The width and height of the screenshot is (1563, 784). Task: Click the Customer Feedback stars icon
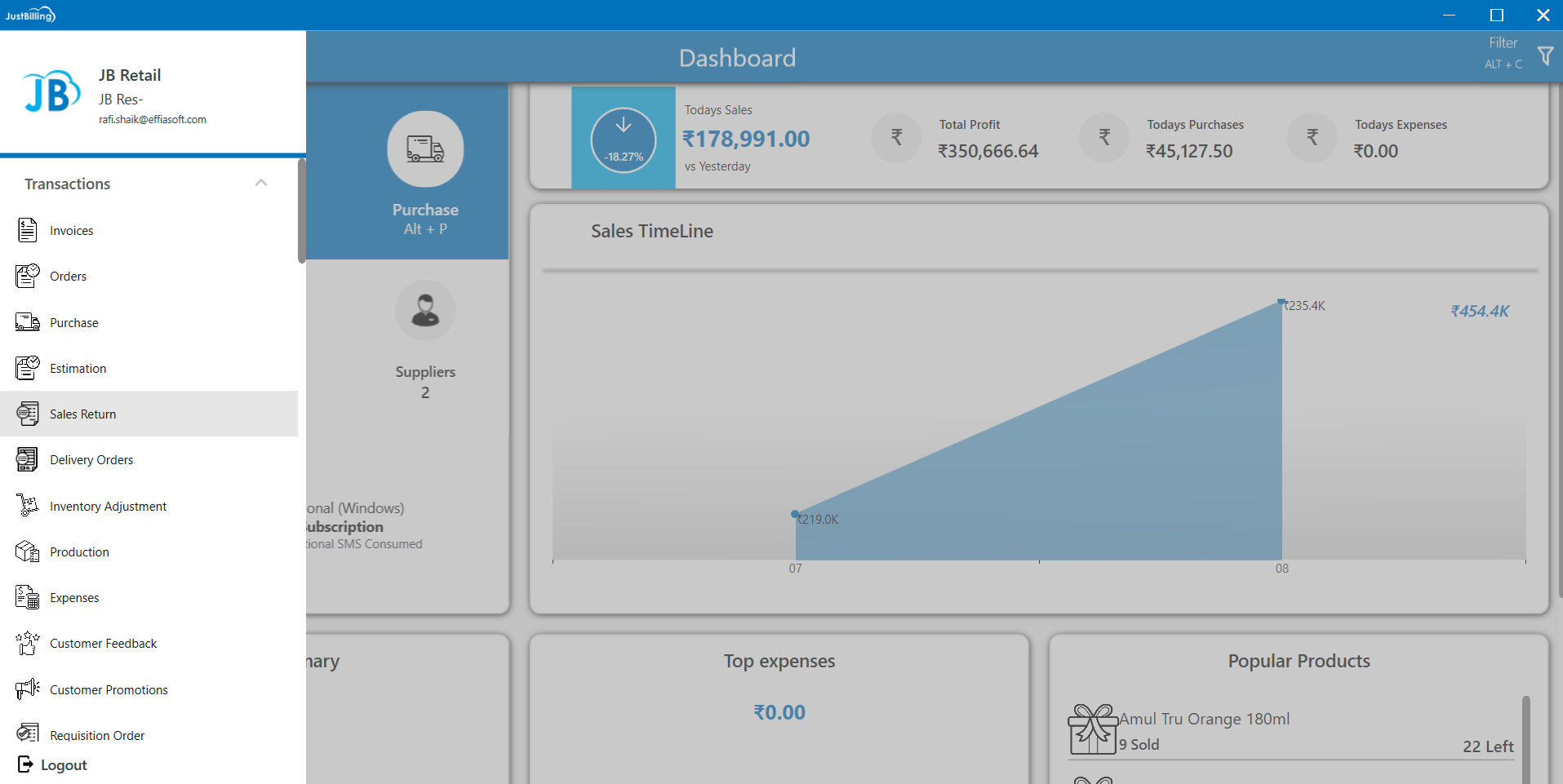pos(27,644)
